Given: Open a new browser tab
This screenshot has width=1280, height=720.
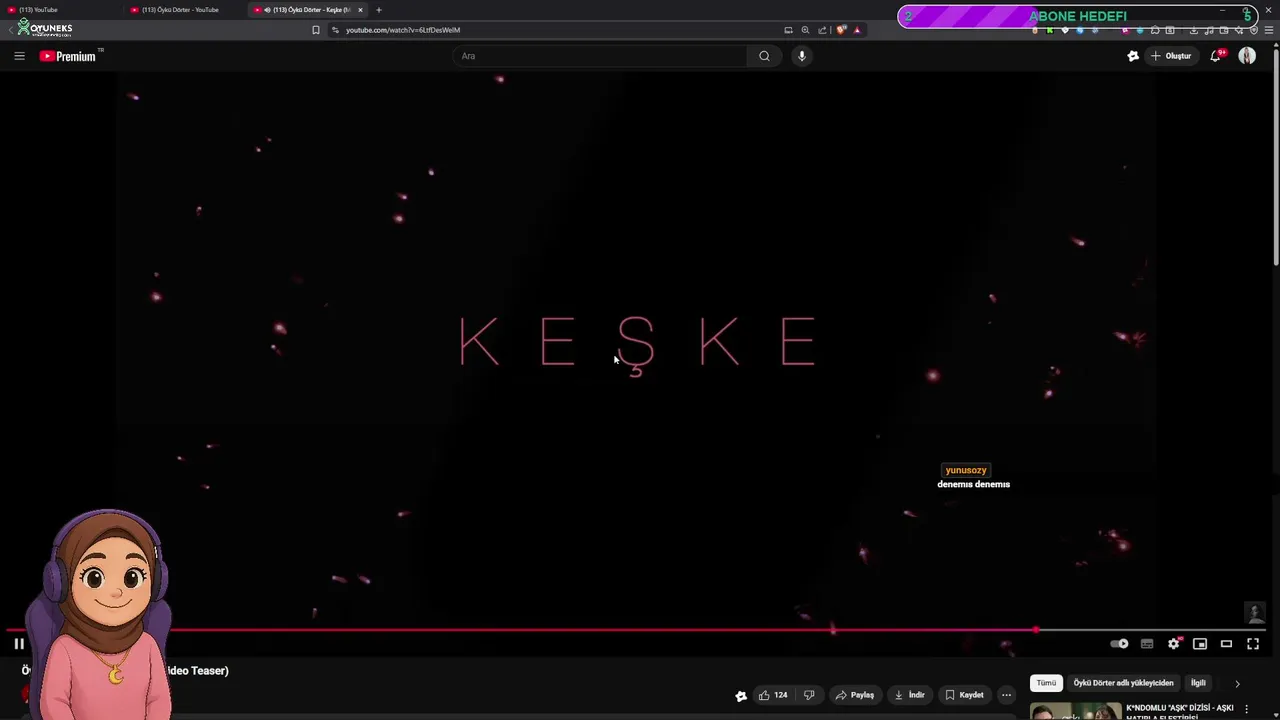Looking at the screenshot, I should 378,10.
